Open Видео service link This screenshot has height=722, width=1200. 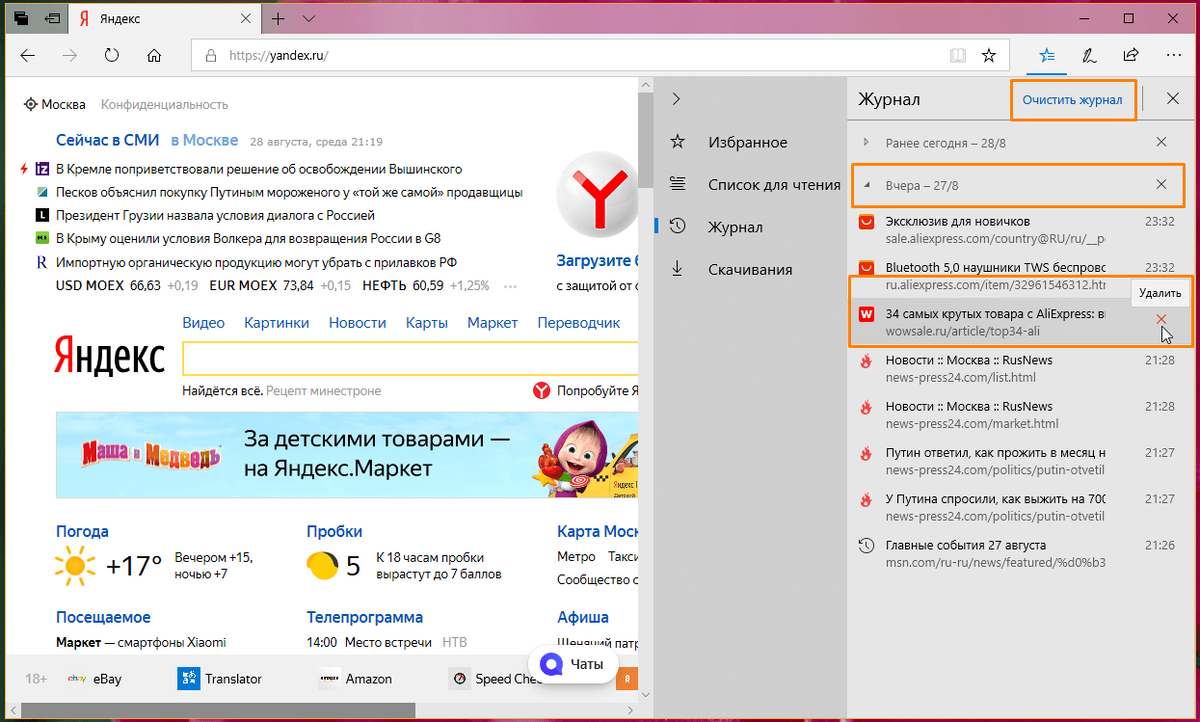(204, 322)
